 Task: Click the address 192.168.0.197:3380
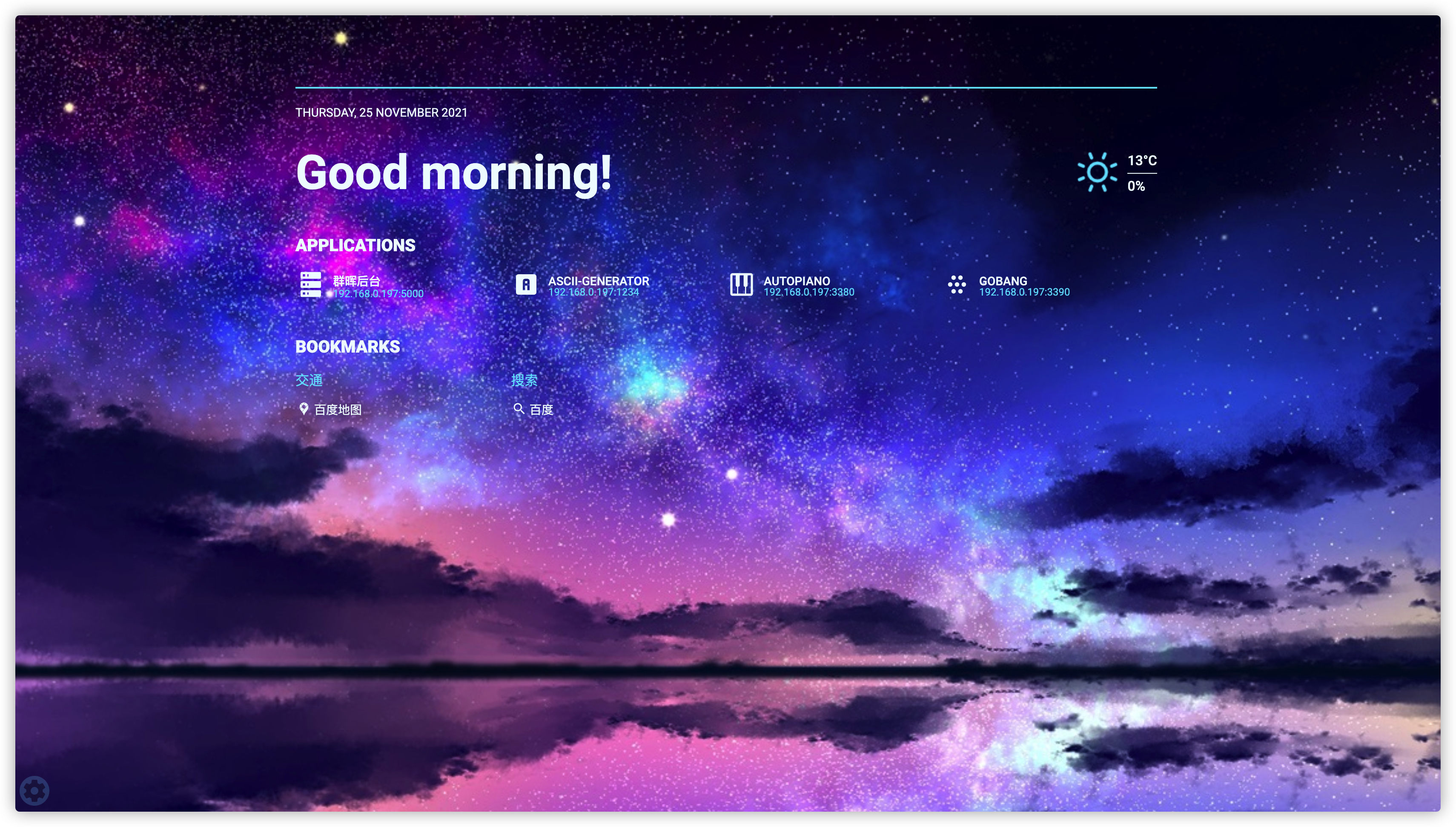click(808, 292)
